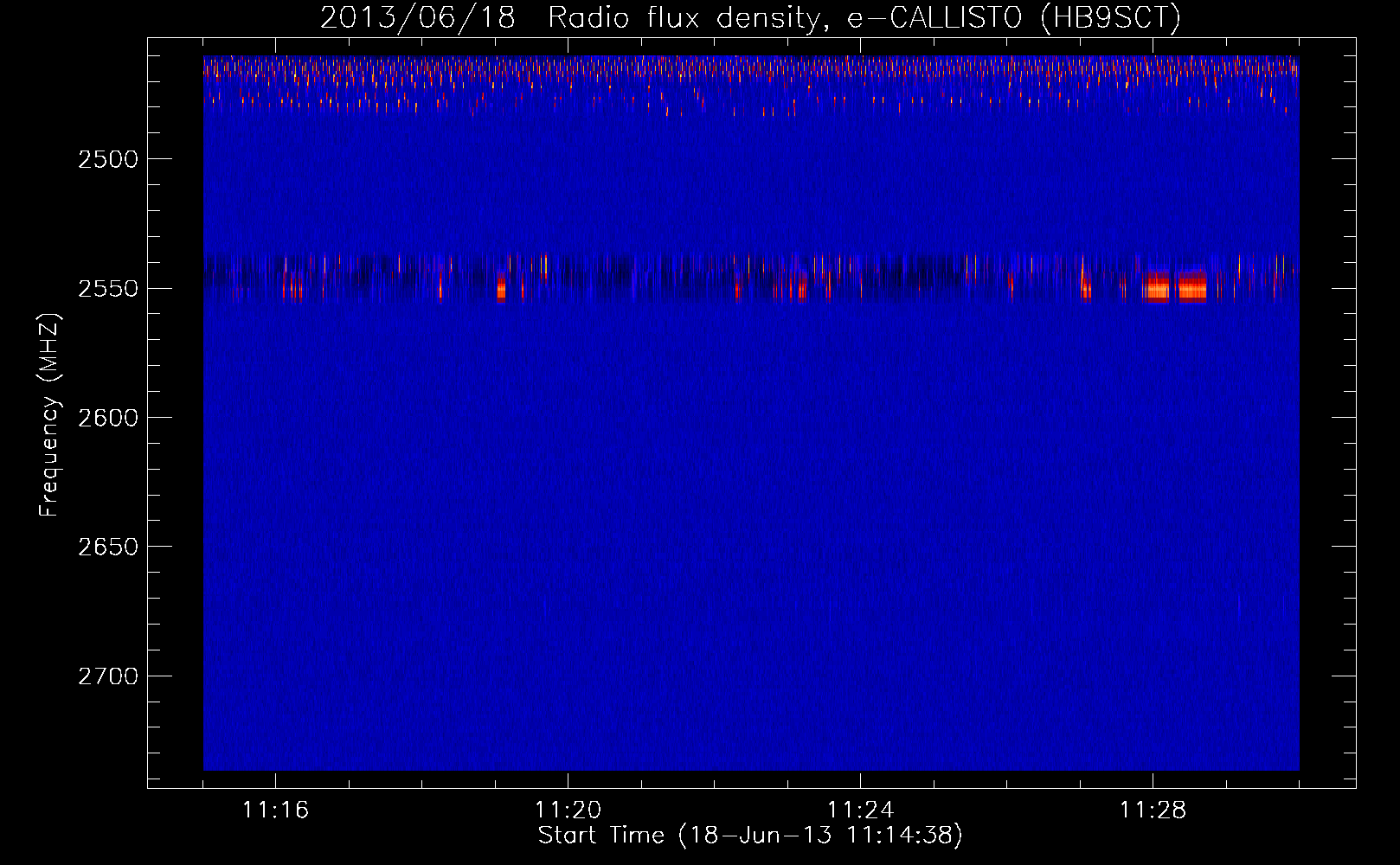This screenshot has width=1400, height=865.
Task: Click the 'Start Time (18-Jun-13 11:14:38)' label
Action: pos(750,836)
